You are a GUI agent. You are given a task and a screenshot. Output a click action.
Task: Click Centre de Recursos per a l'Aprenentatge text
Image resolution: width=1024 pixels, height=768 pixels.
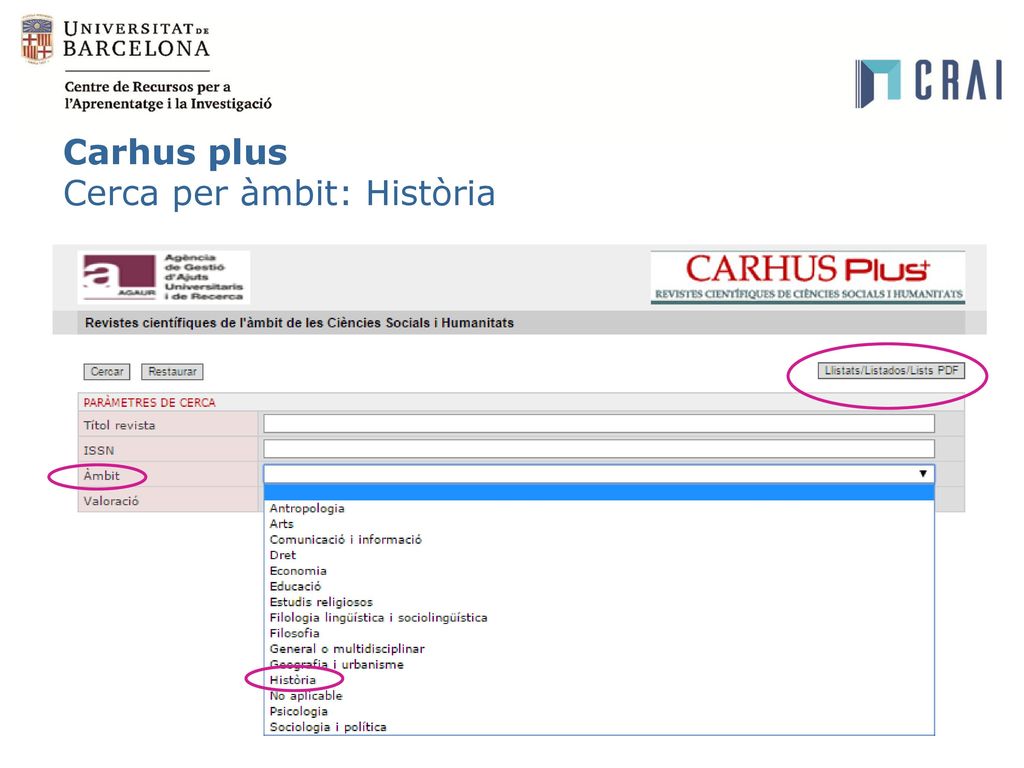coord(168,95)
